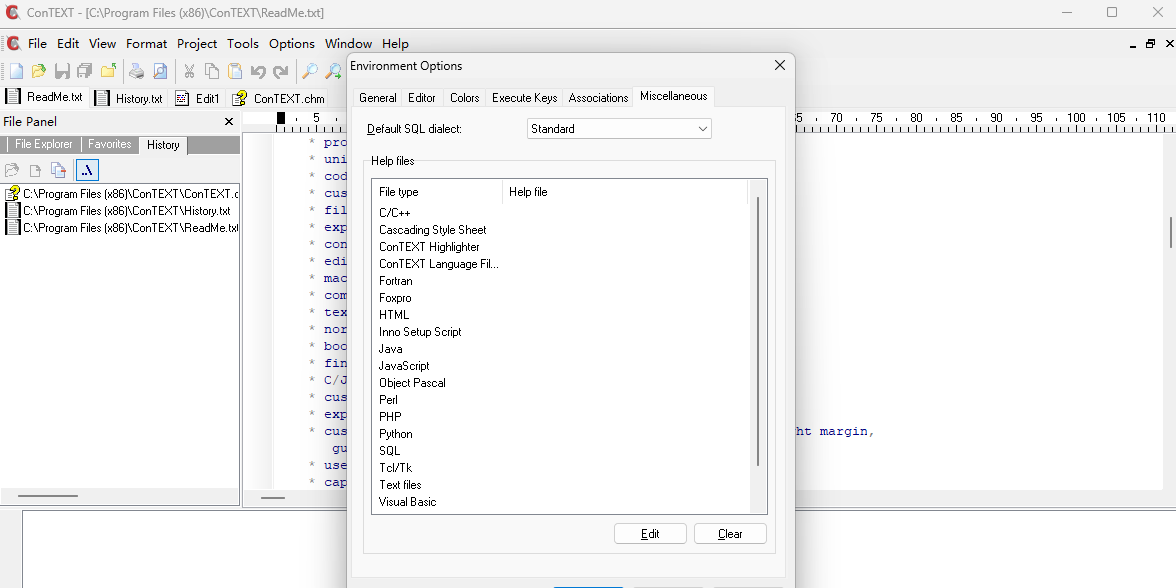
Task: Open the Window menu
Action: tap(348, 44)
